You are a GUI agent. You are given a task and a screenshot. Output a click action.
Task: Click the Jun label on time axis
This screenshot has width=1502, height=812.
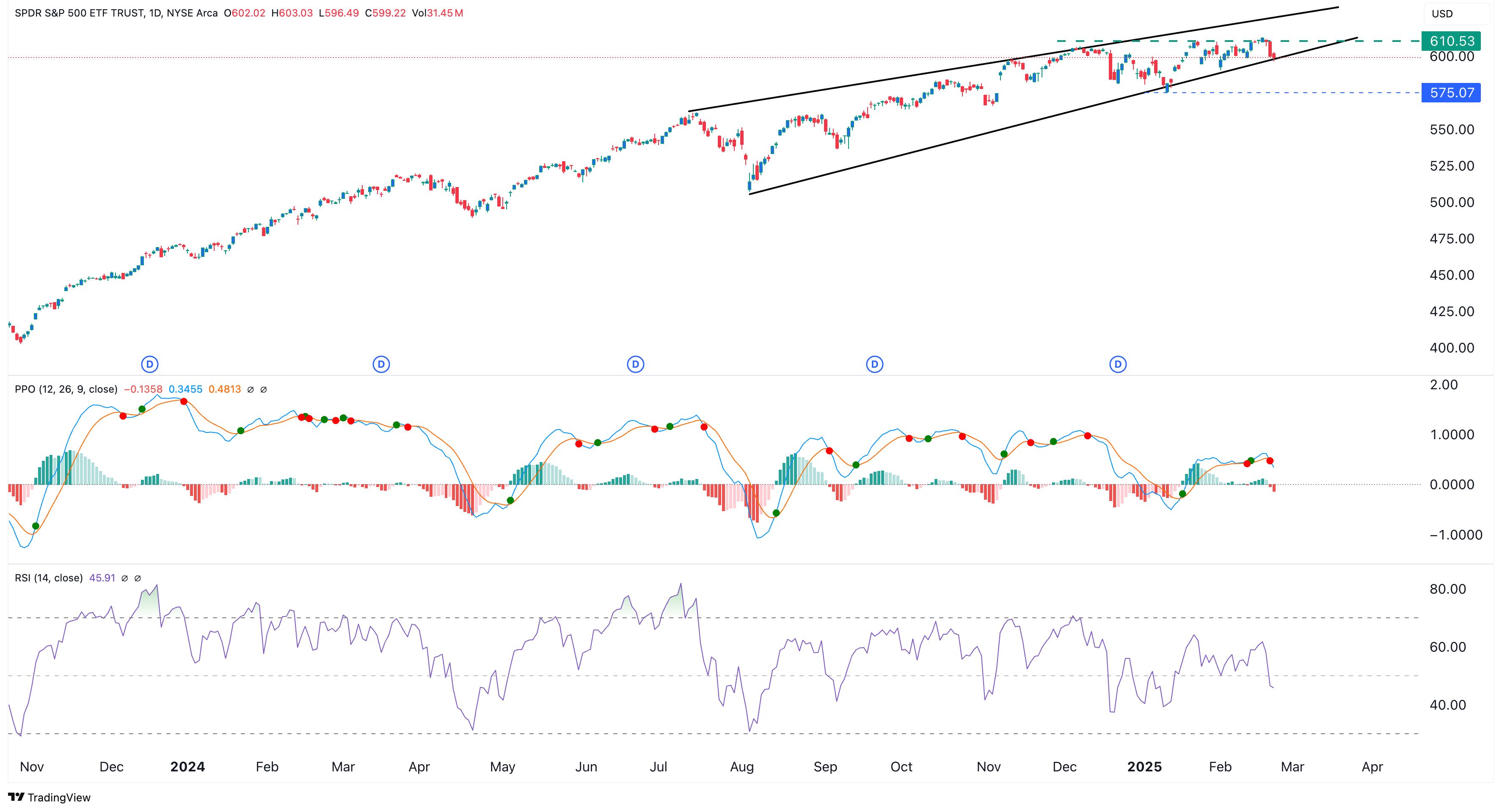point(586,767)
